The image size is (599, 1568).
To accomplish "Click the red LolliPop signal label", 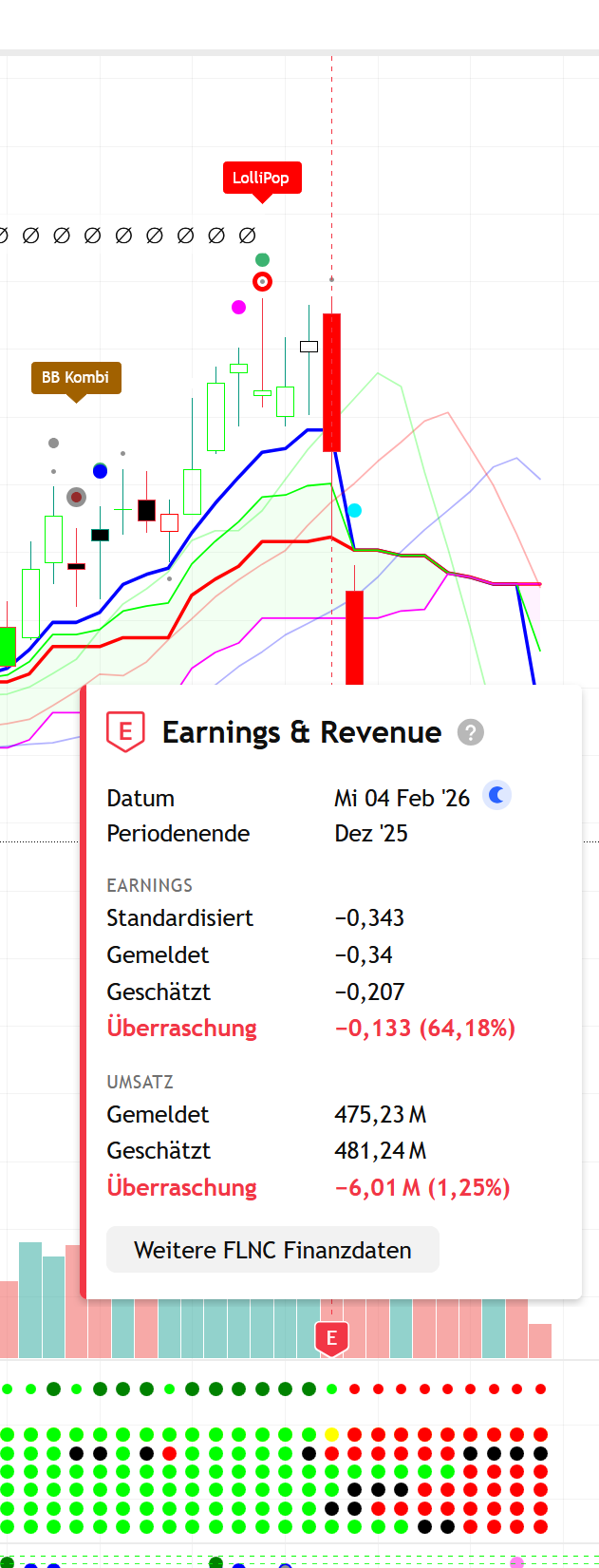I will coord(261,178).
